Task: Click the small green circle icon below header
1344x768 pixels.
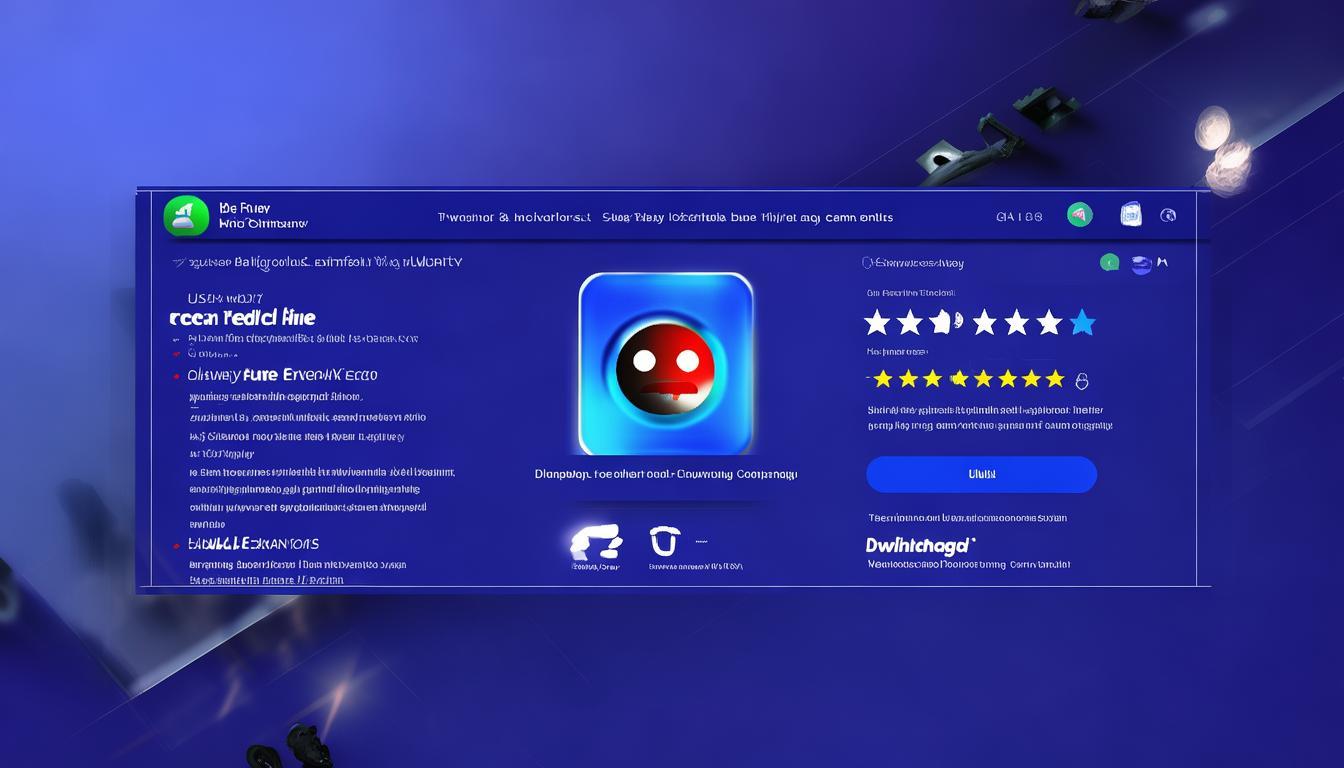Action: pos(1109,263)
